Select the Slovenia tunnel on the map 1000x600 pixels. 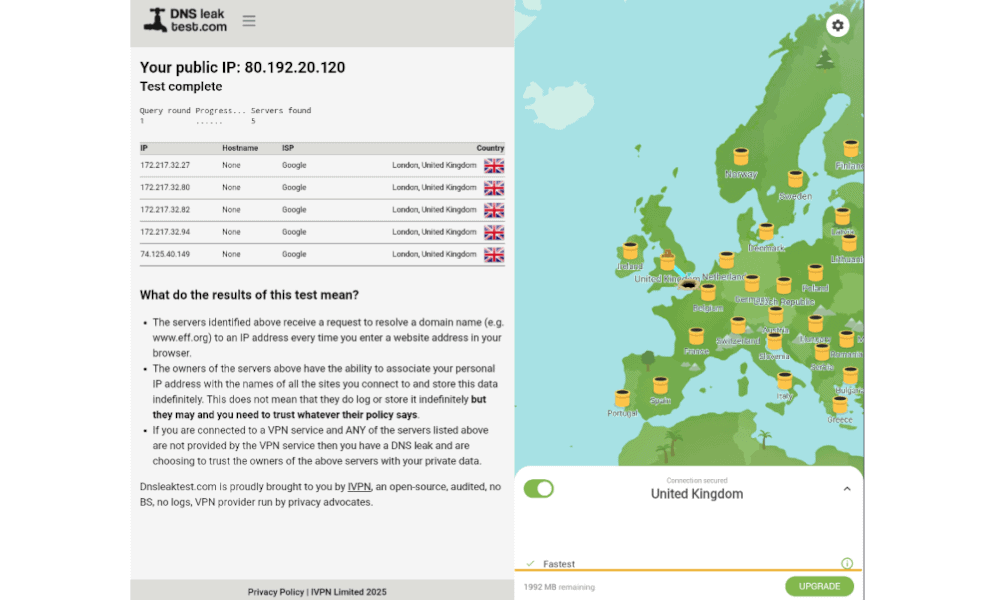pyautogui.click(x=774, y=342)
